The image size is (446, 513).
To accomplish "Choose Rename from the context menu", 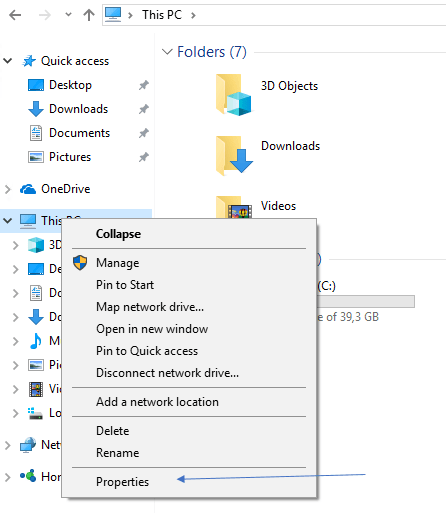I will pyautogui.click(x=189, y=453).
